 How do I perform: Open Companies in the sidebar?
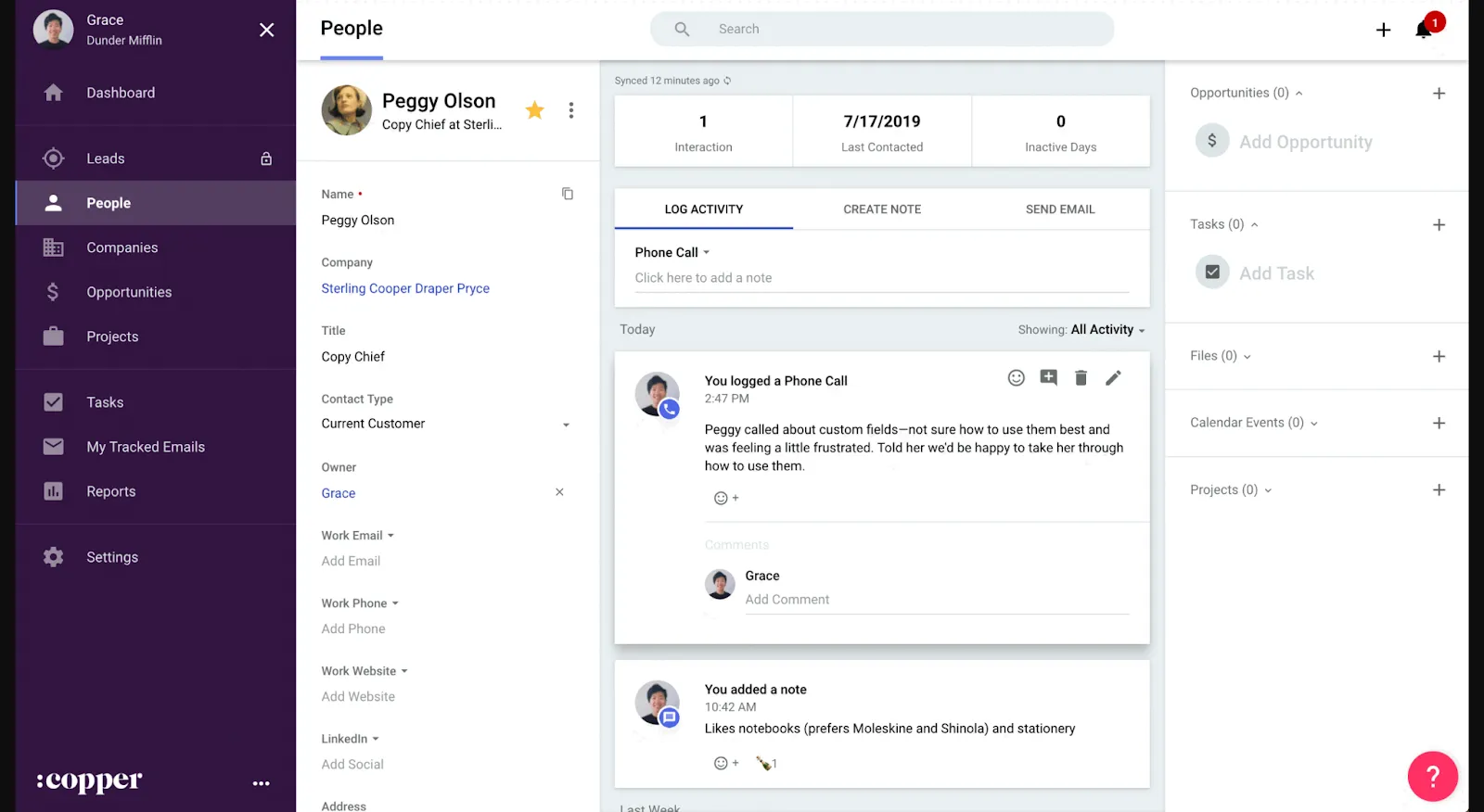[122, 247]
